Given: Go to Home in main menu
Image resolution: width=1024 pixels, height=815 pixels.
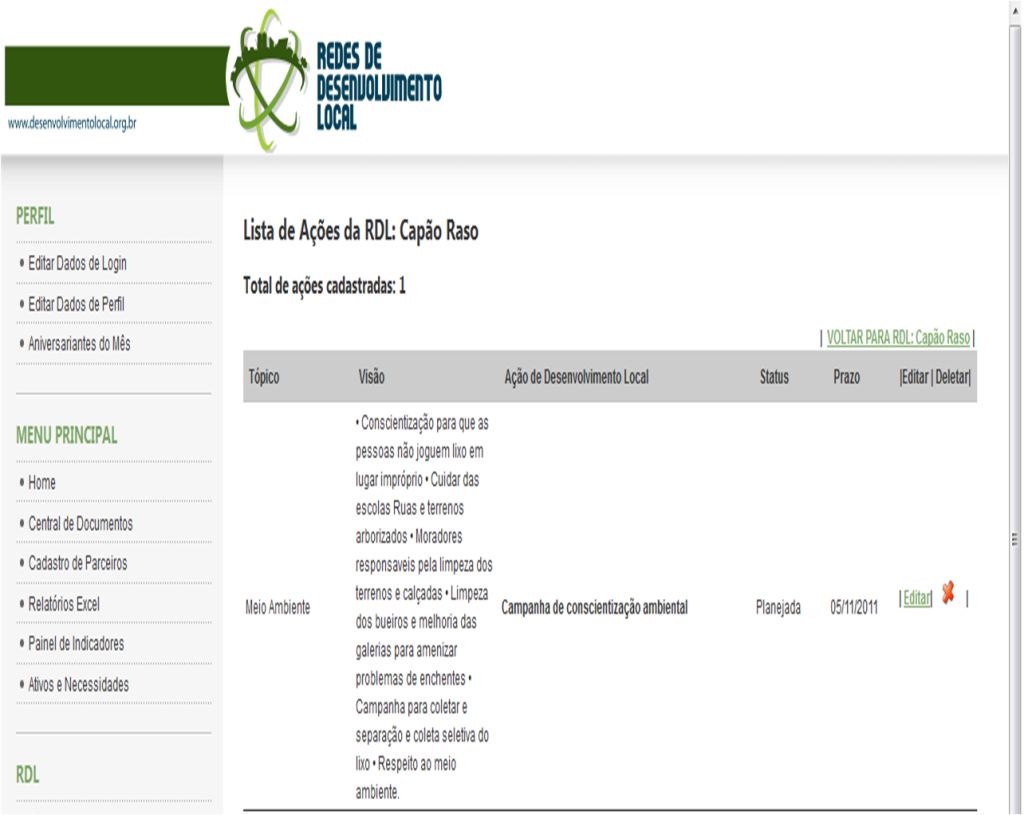Looking at the screenshot, I should click(x=42, y=483).
